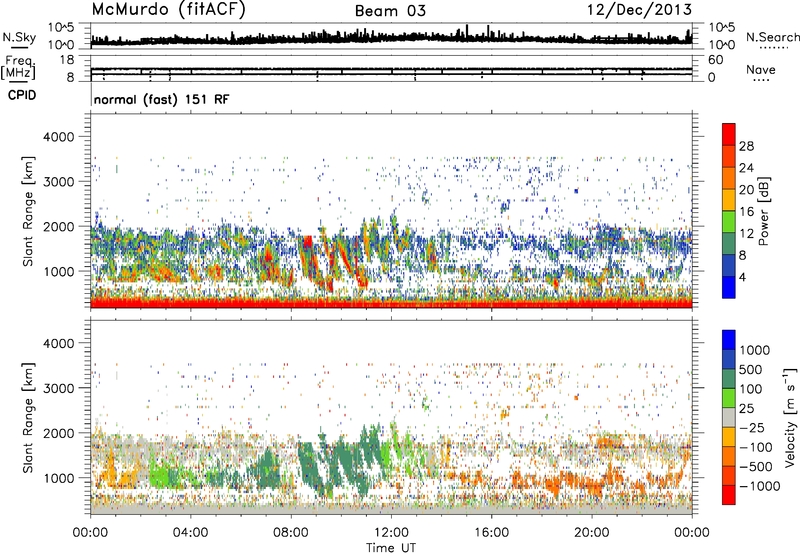800x554 pixels.
Task: Click the '18' label on frequency panel
Action: [67, 60]
